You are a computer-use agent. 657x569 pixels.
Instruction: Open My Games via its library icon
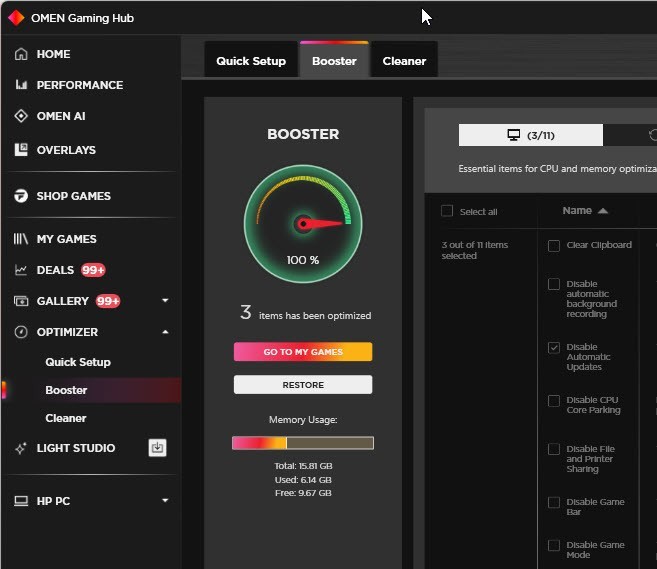(21, 239)
